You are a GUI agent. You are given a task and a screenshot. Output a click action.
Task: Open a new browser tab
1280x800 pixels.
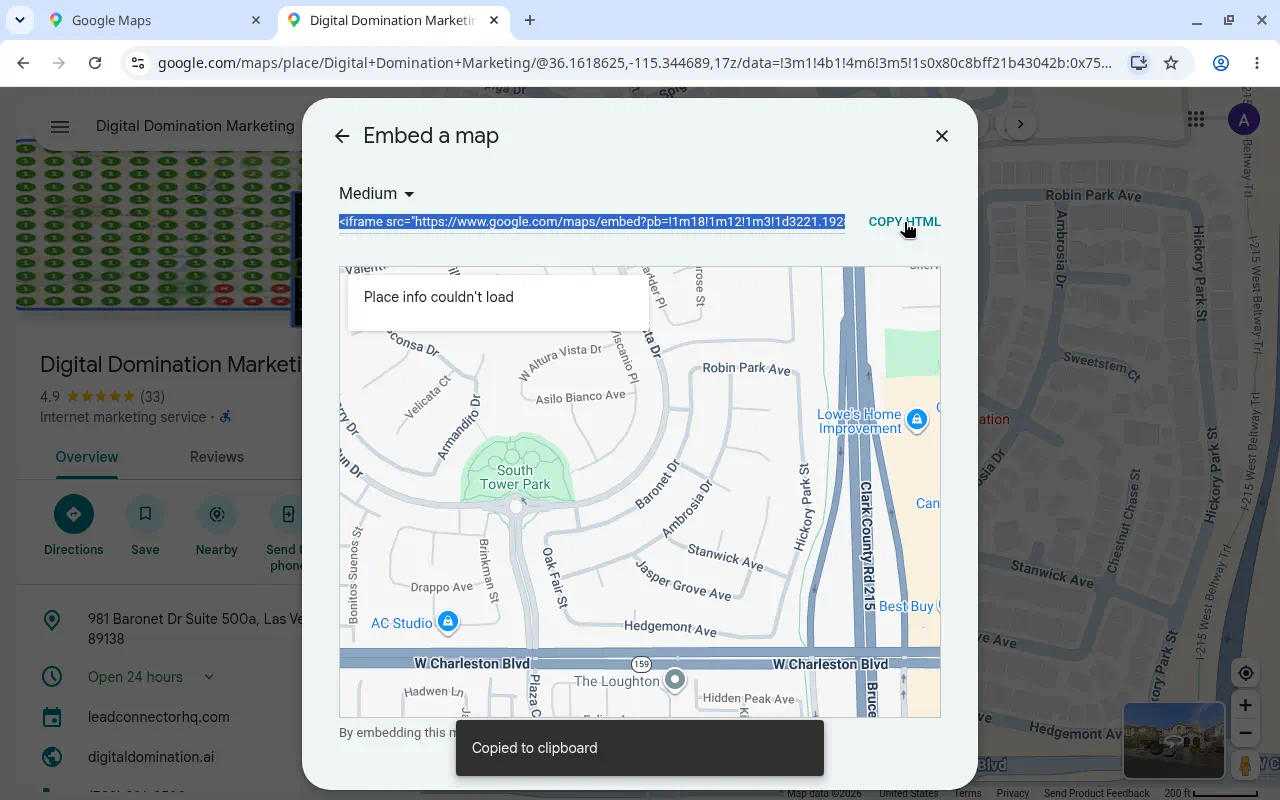(530, 20)
